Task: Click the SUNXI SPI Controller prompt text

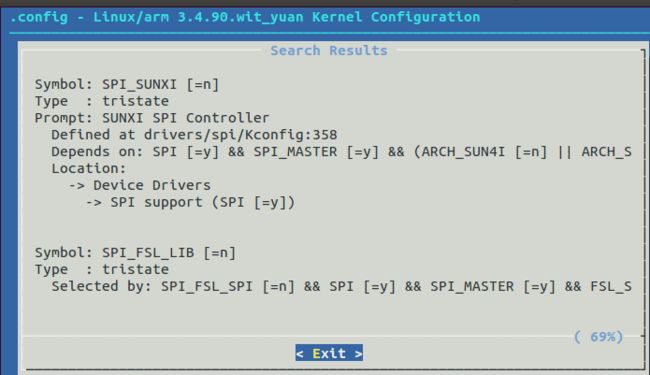Action: coord(186,118)
